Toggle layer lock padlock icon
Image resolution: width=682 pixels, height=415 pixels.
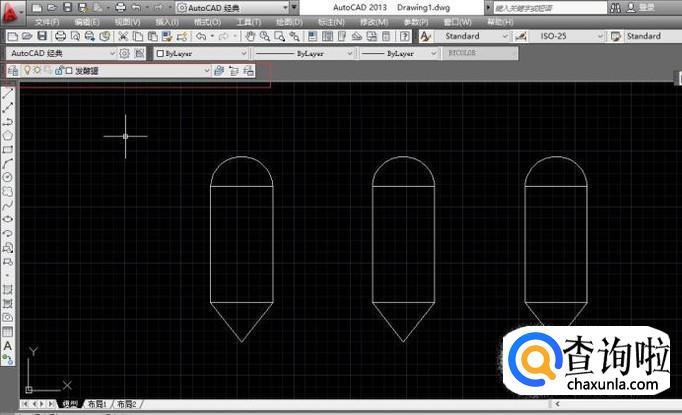coord(58,71)
